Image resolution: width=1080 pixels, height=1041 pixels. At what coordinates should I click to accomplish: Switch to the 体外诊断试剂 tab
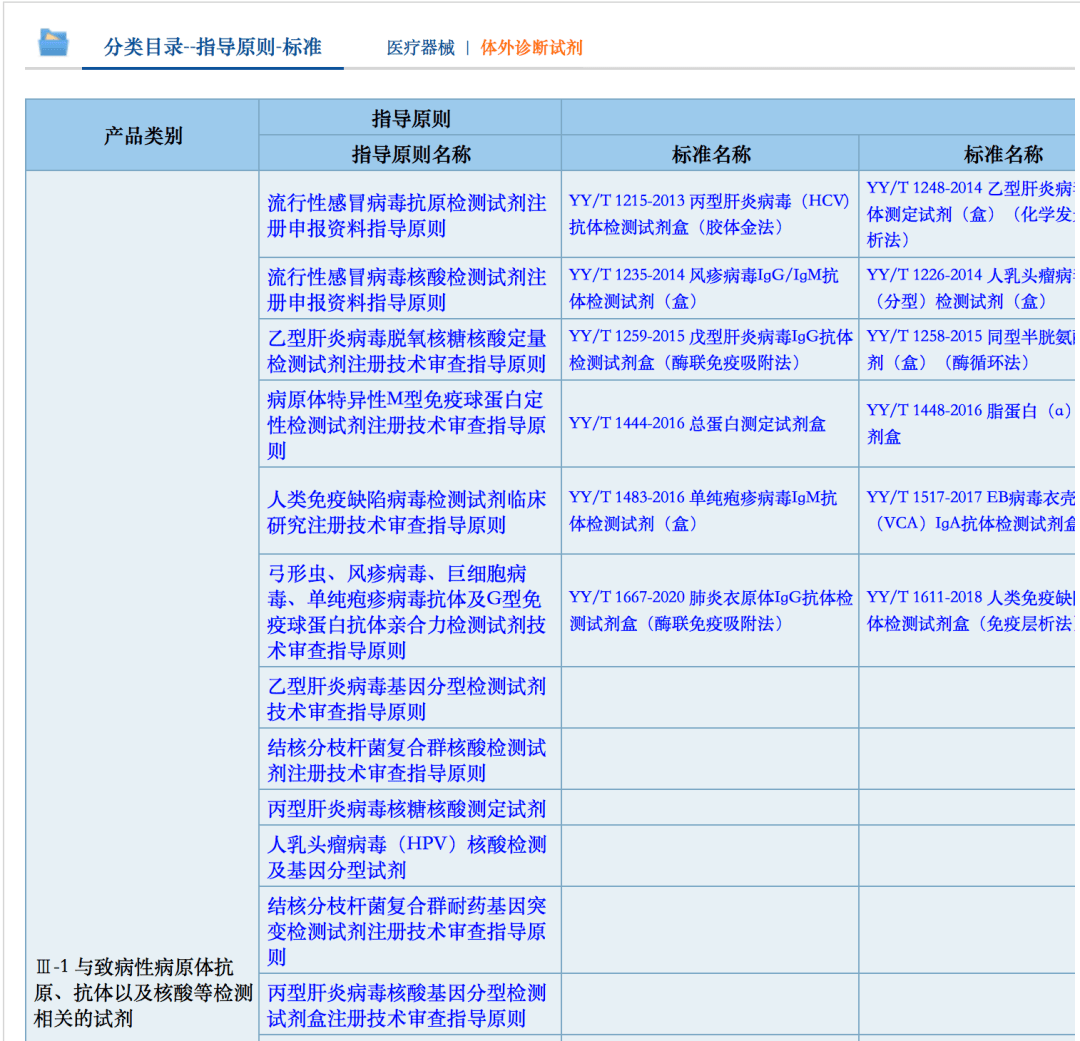point(531,48)
